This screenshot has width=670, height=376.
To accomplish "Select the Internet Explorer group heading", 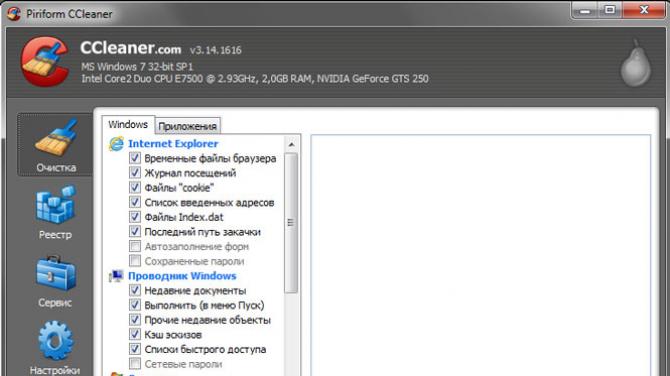I will 173,144.
